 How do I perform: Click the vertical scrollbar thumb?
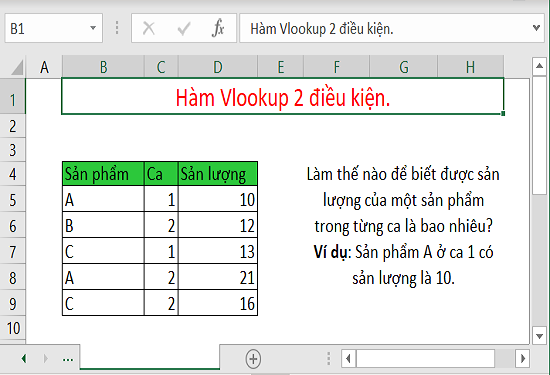tap(539, 135)
